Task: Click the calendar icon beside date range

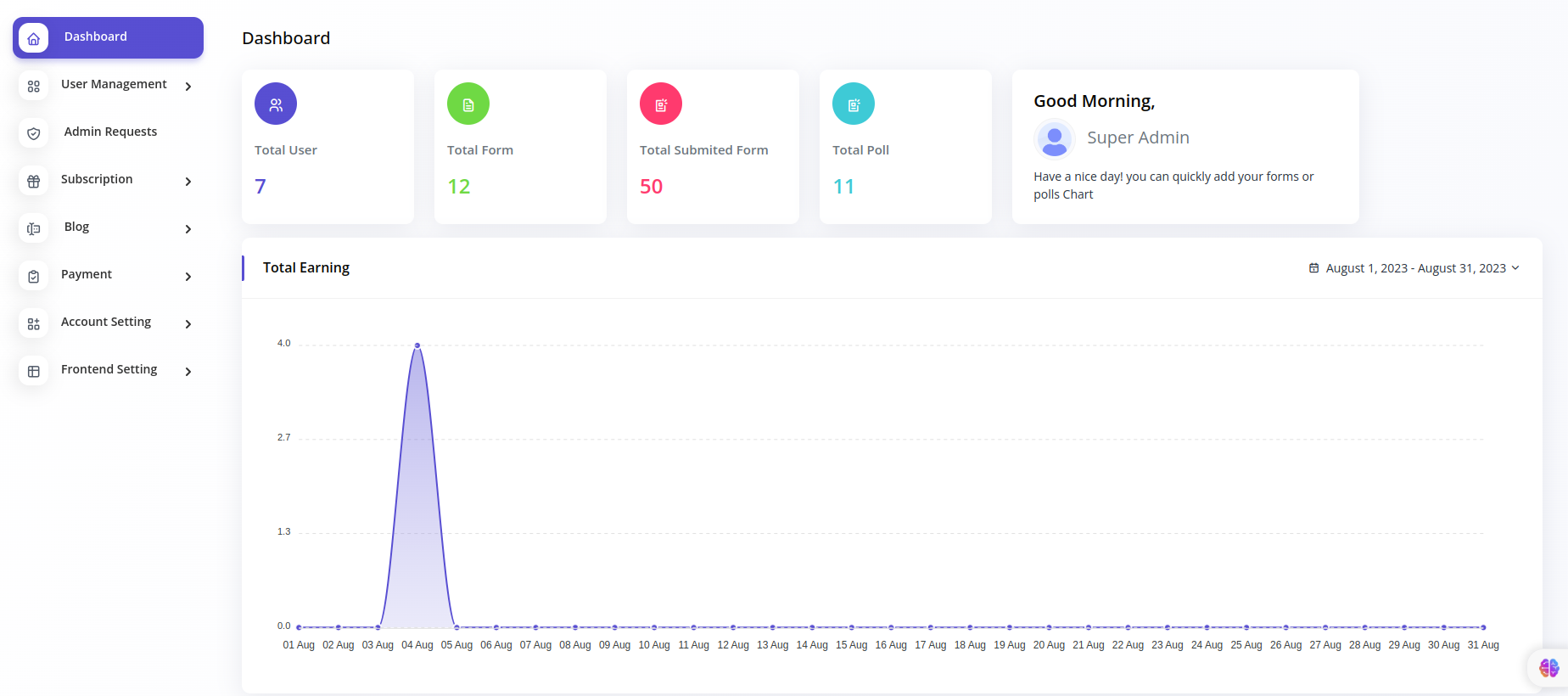Action: coord(1313,268)
